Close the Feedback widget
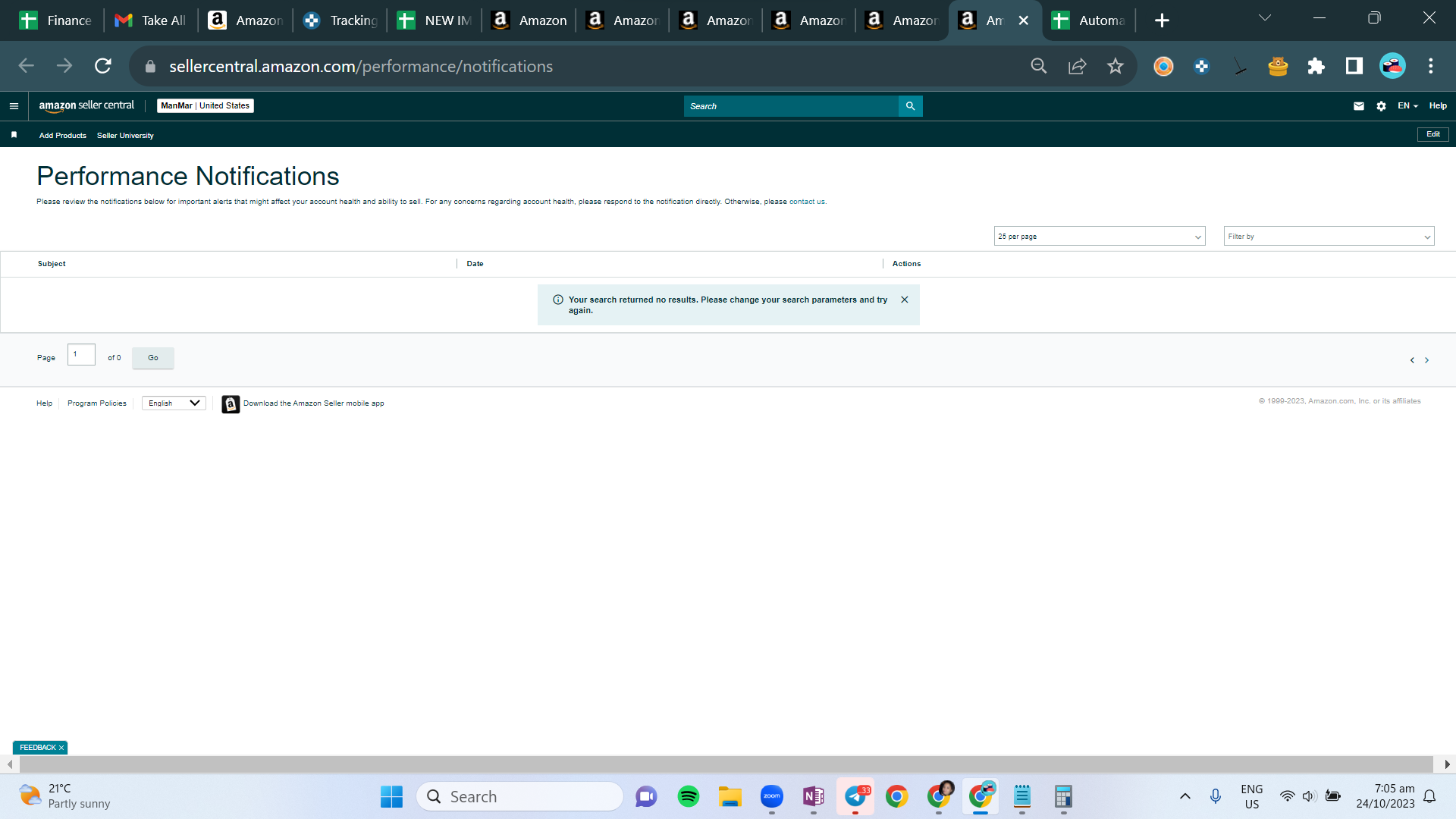 [61, 748]
